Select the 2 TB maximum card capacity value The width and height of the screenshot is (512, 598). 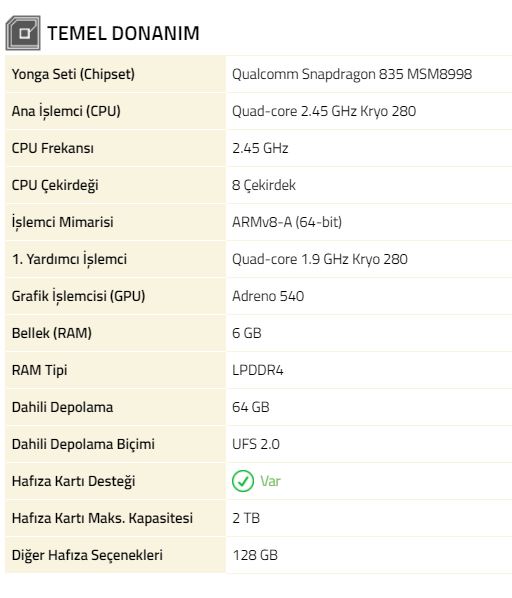[246, 518]
